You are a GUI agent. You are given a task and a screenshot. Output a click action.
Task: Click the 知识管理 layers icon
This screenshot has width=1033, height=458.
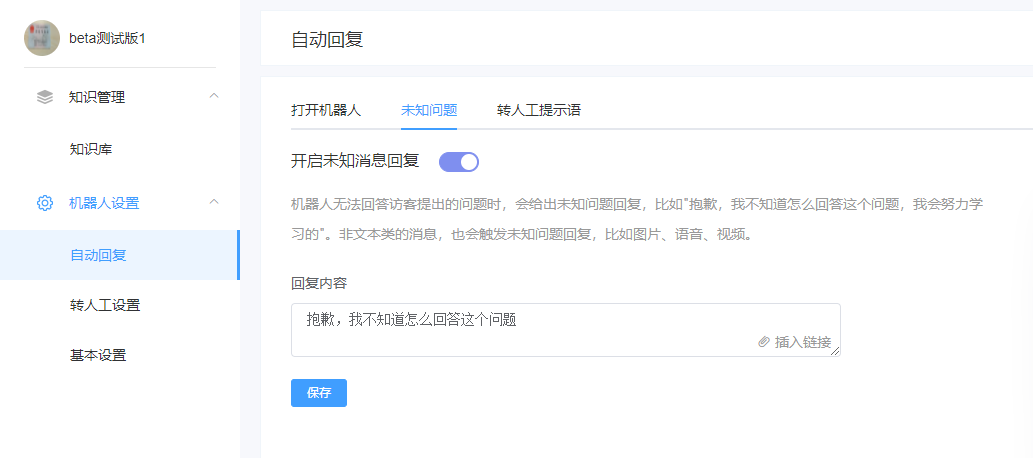click(x=45, y=97)
